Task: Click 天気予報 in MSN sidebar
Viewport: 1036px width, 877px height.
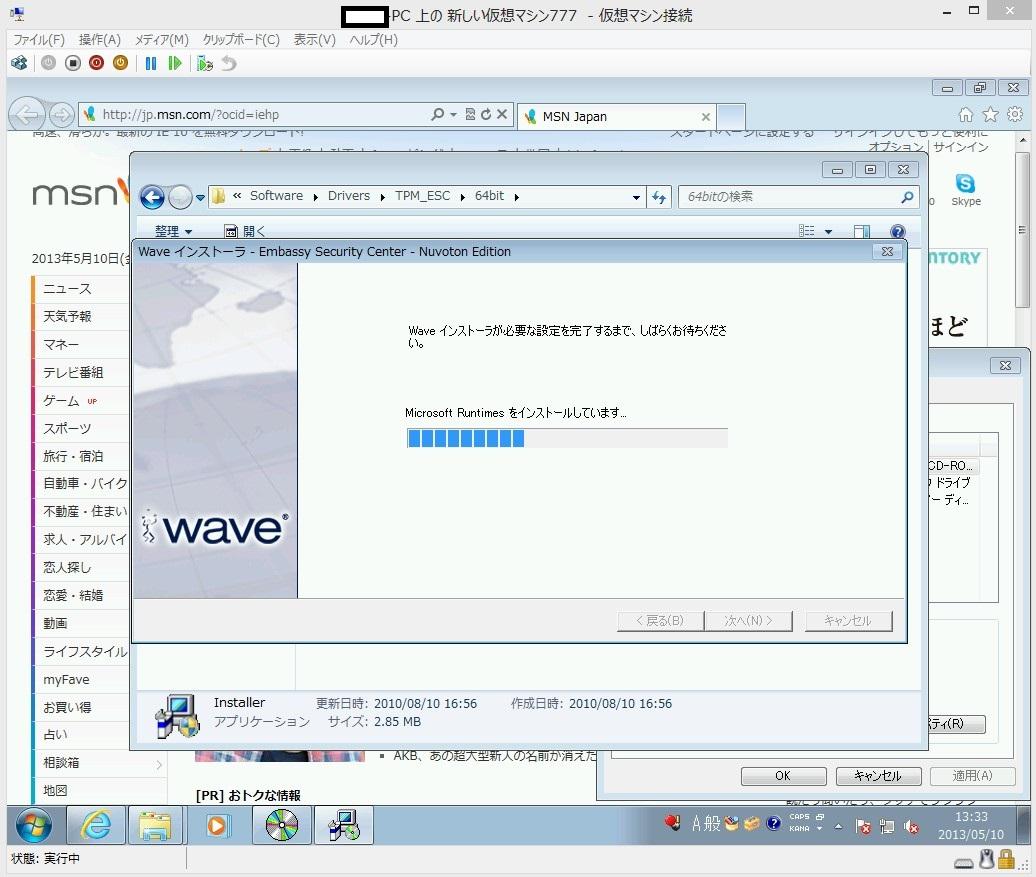Action: [x=67, y=317]
